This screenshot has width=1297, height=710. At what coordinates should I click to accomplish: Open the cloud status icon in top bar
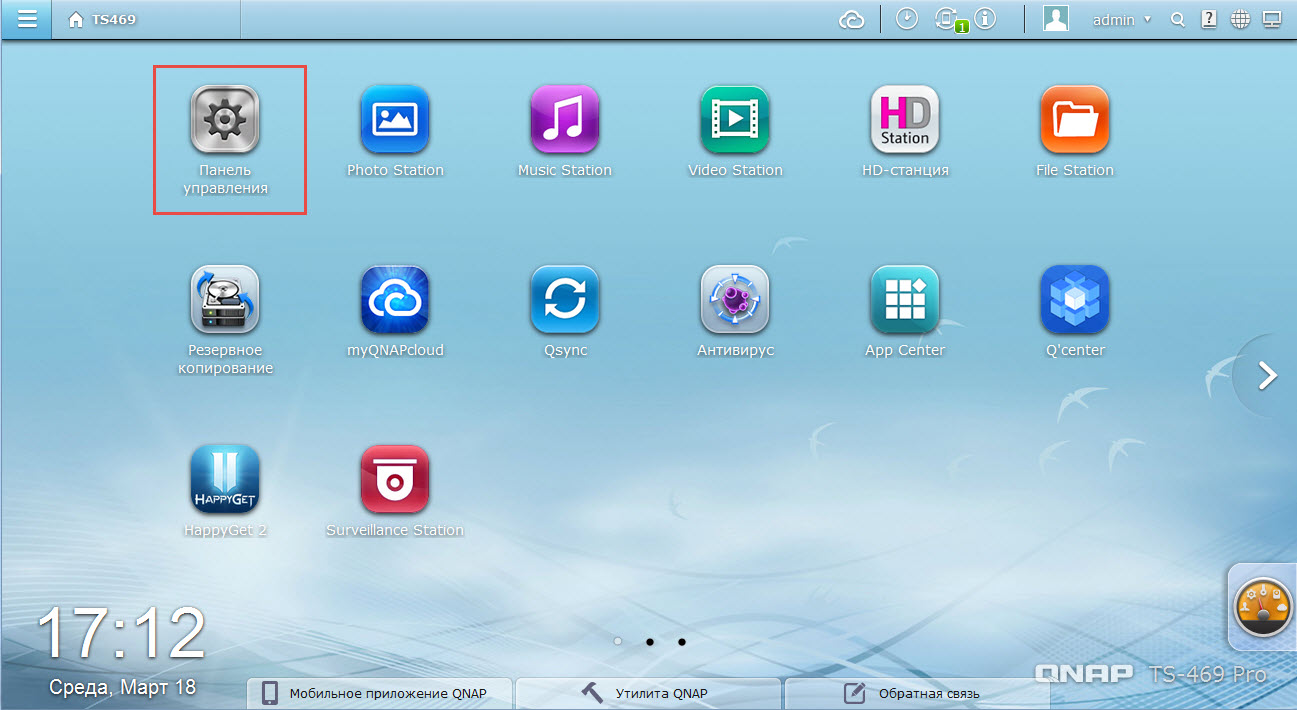point(852,19)
